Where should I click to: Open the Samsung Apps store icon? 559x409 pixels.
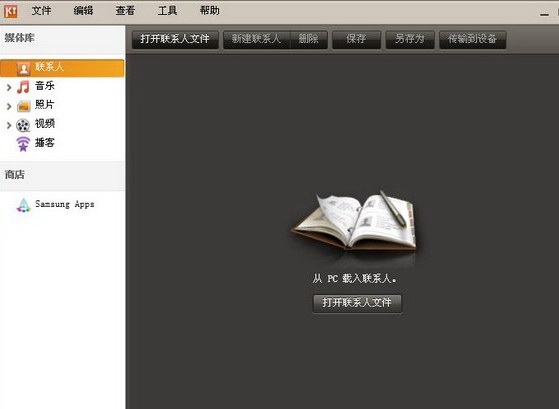24,205
